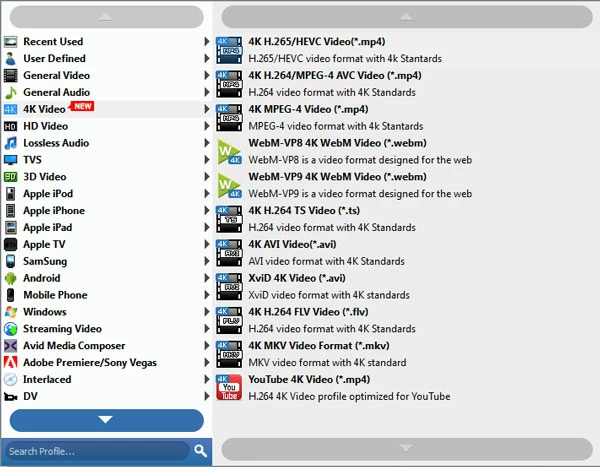Select the 4K Video category
This screenshot has height=467, width=600.
point(44,109)
